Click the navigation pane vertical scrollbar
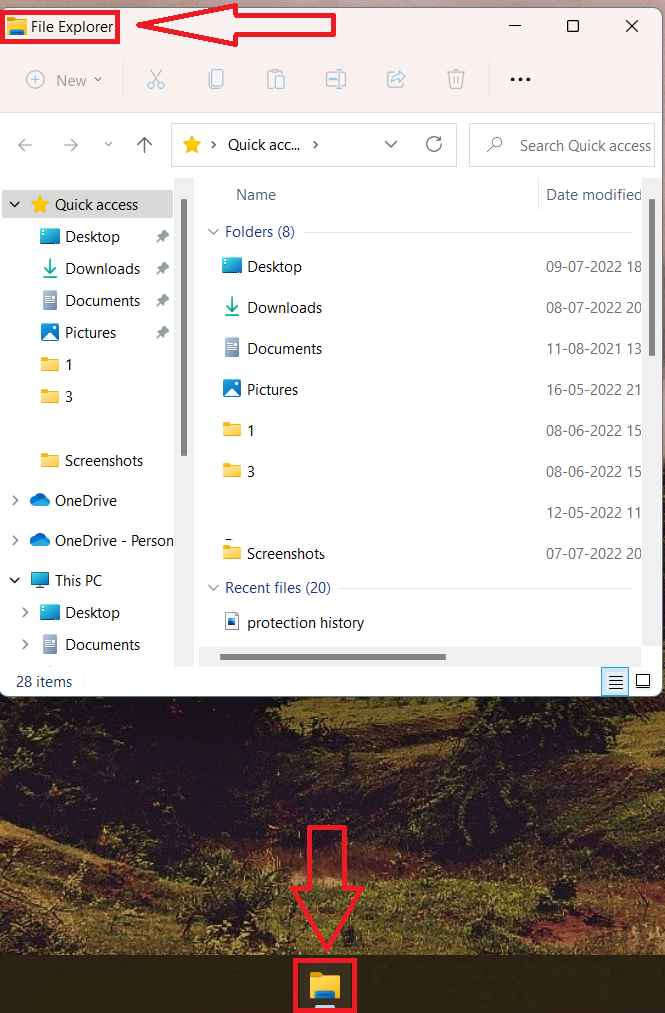 coord(184,327)
